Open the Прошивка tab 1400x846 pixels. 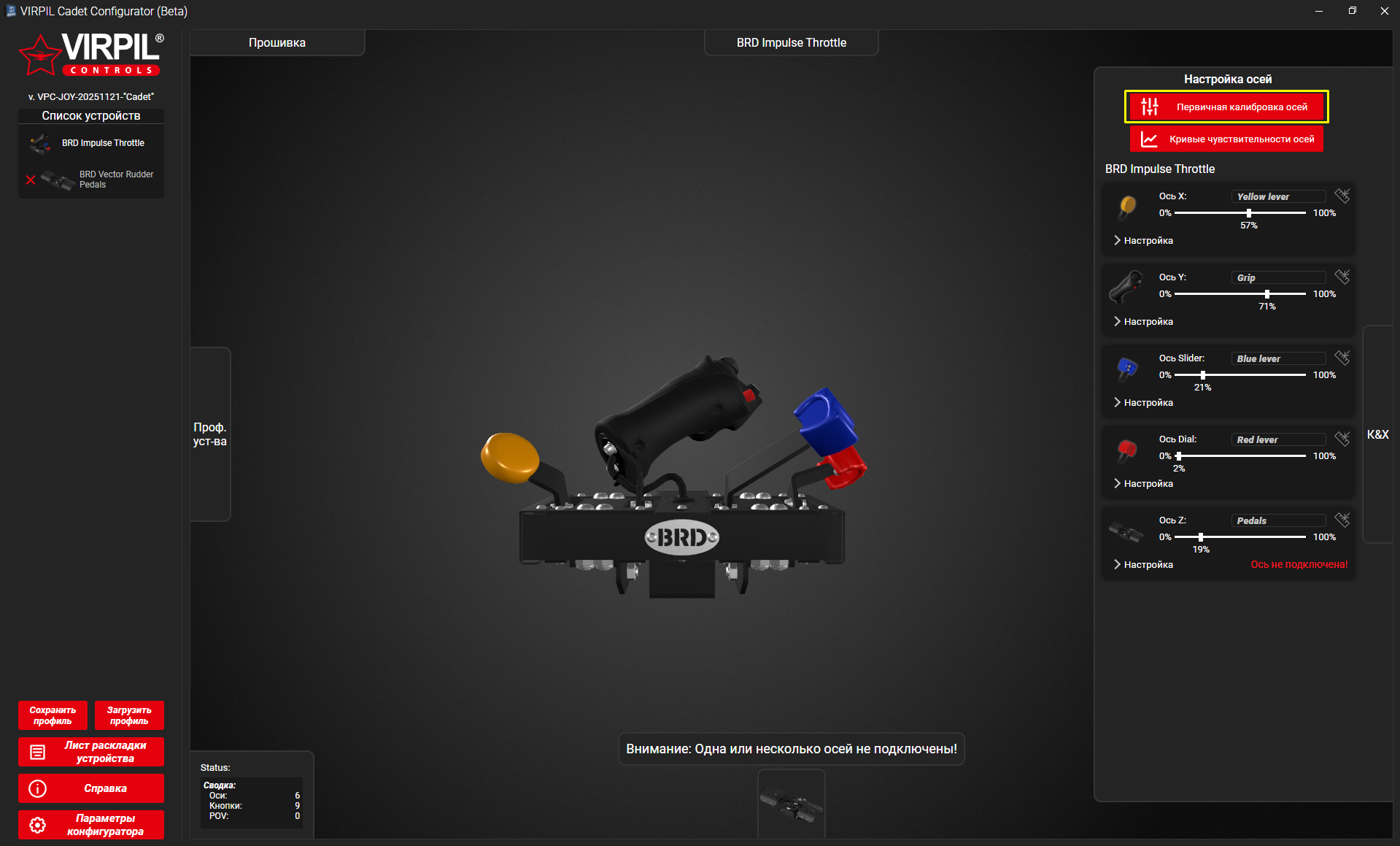pos(277,43)
